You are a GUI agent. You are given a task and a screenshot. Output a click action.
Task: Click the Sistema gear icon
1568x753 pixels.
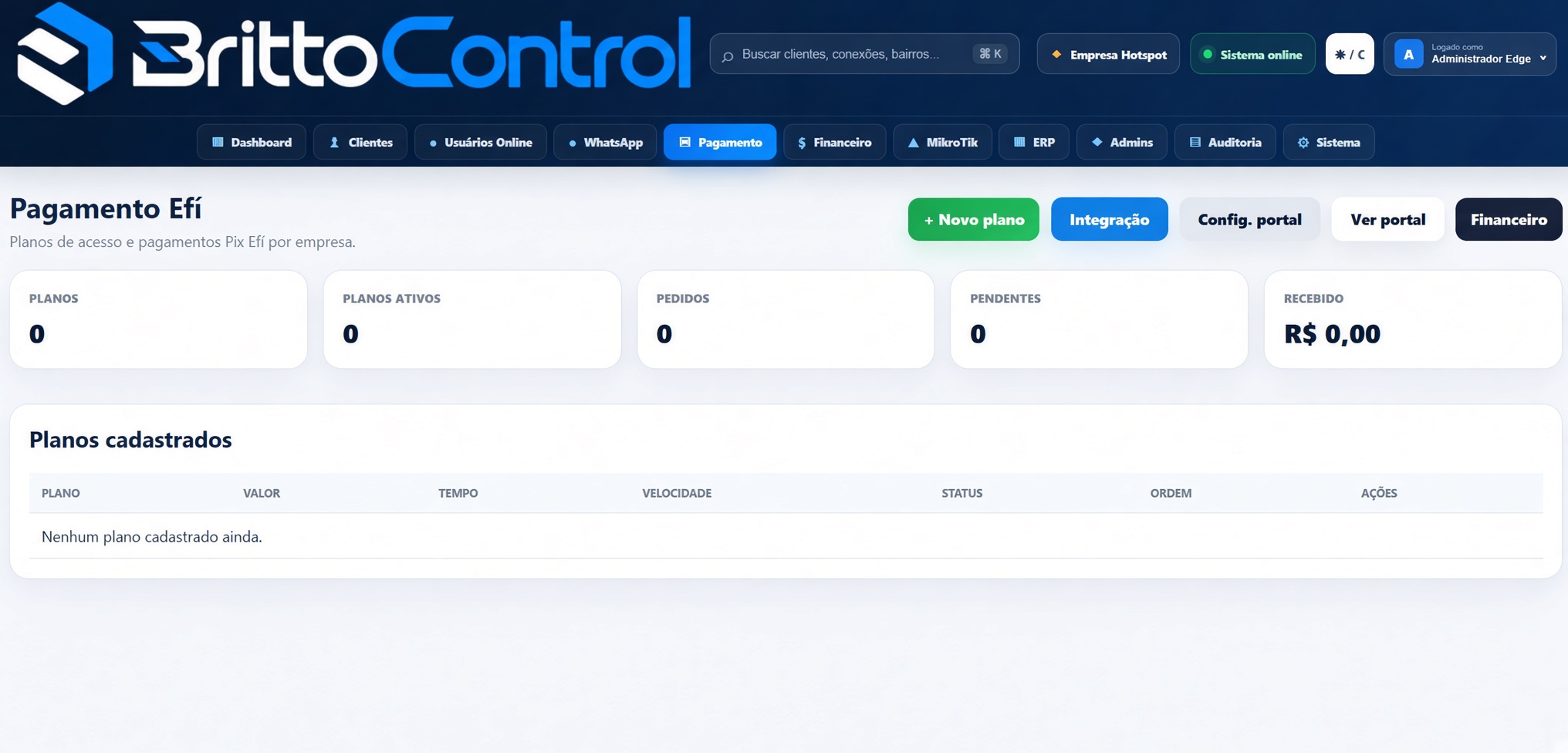[1303, 143]
